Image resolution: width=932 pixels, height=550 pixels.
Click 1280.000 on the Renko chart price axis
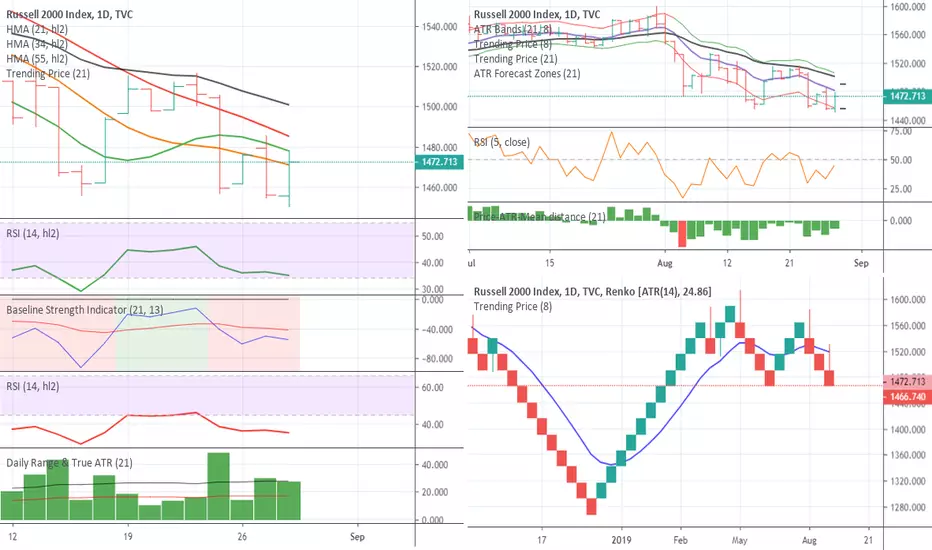point(908,508)
